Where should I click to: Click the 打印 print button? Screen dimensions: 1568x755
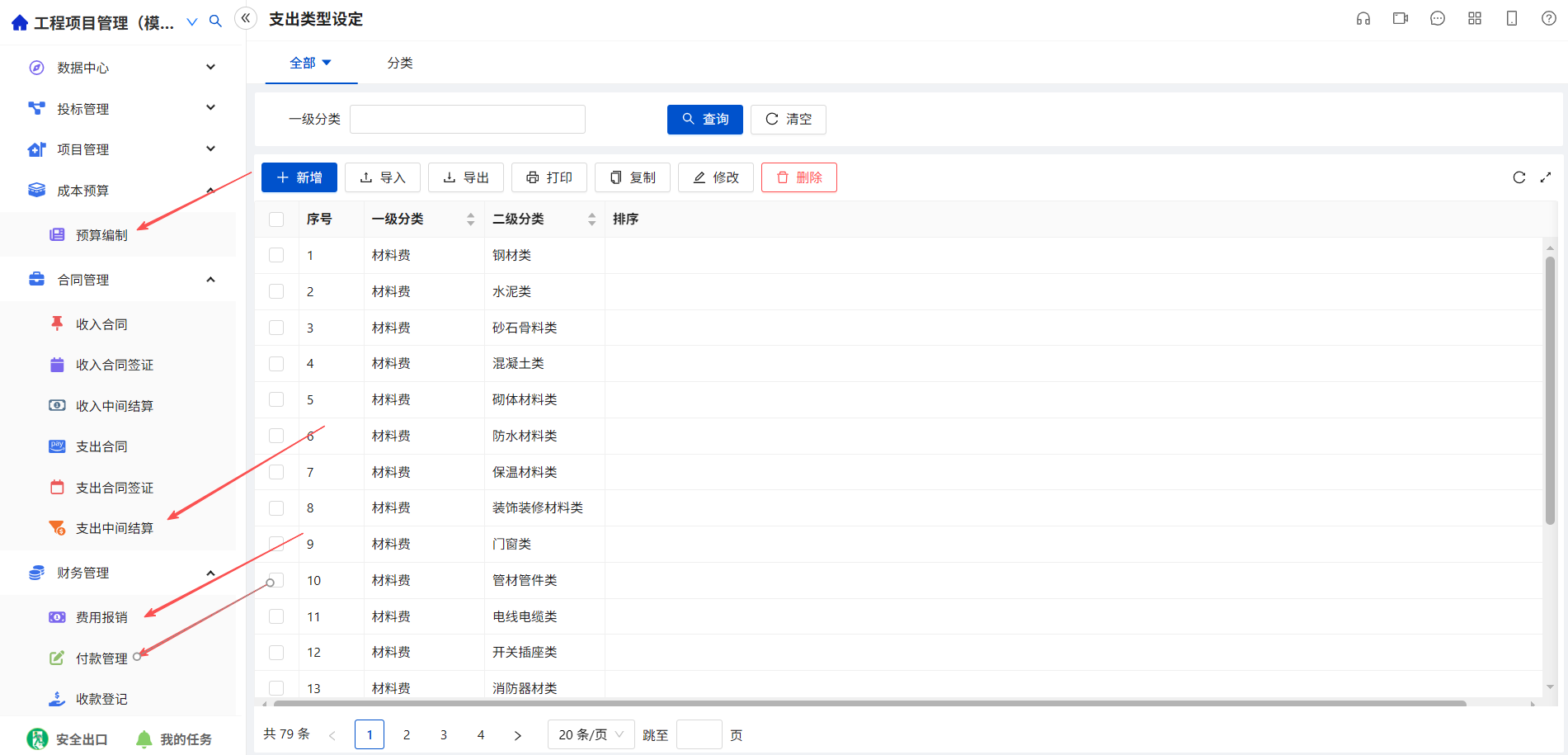[x=549, y=177]
